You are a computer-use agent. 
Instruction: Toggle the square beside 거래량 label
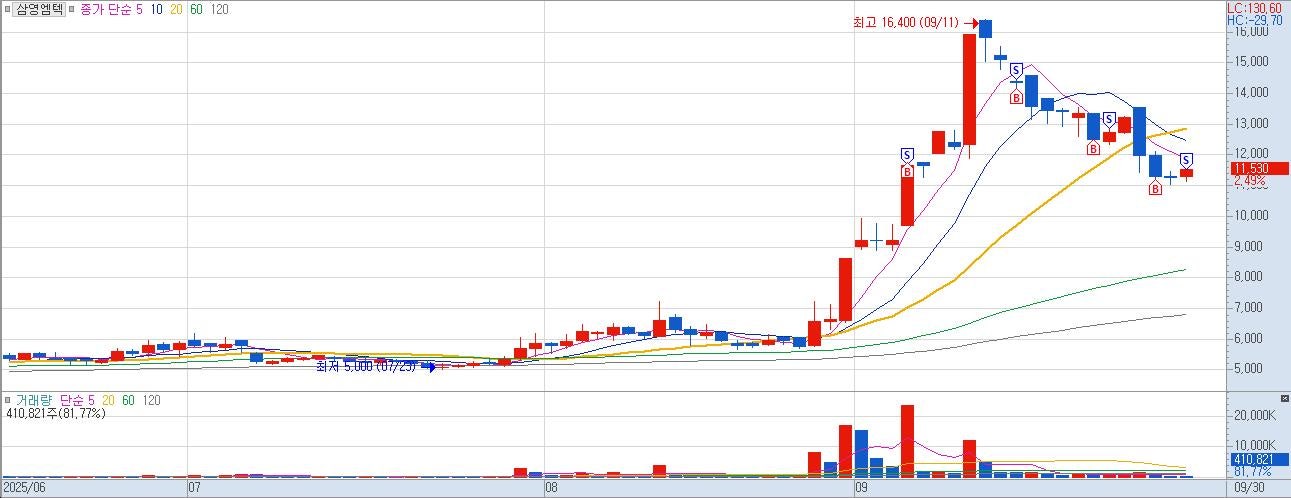click(x=7, y=400)
